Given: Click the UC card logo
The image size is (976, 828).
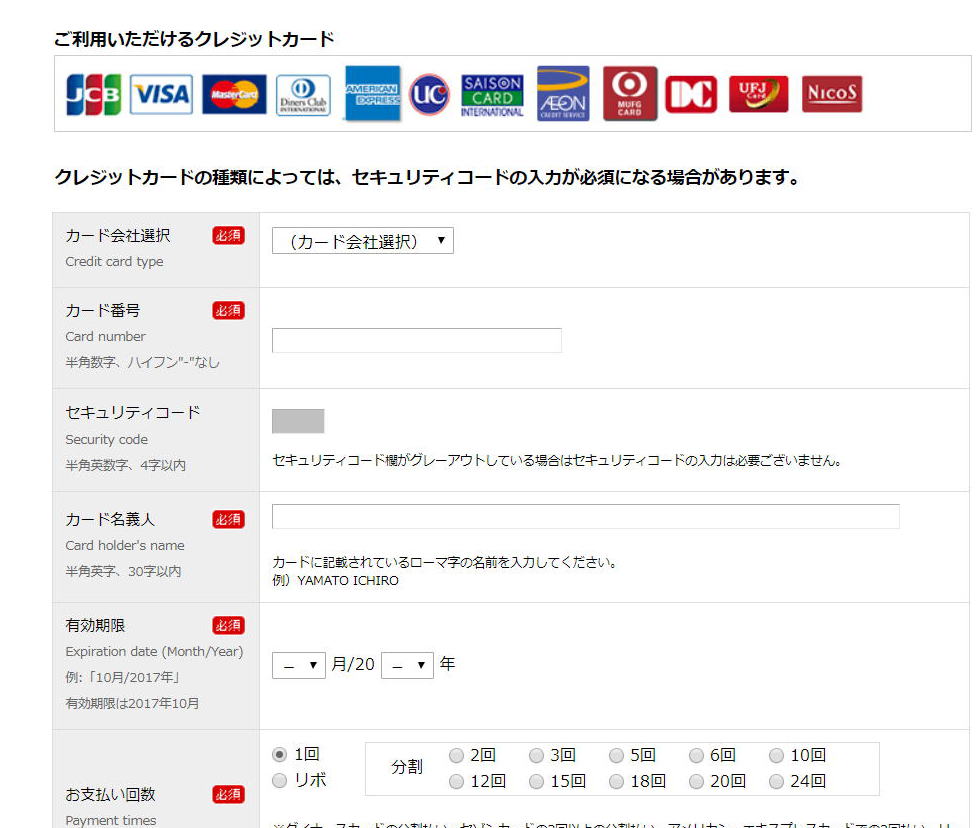Looking at the screenshot, I should (429, 94).
